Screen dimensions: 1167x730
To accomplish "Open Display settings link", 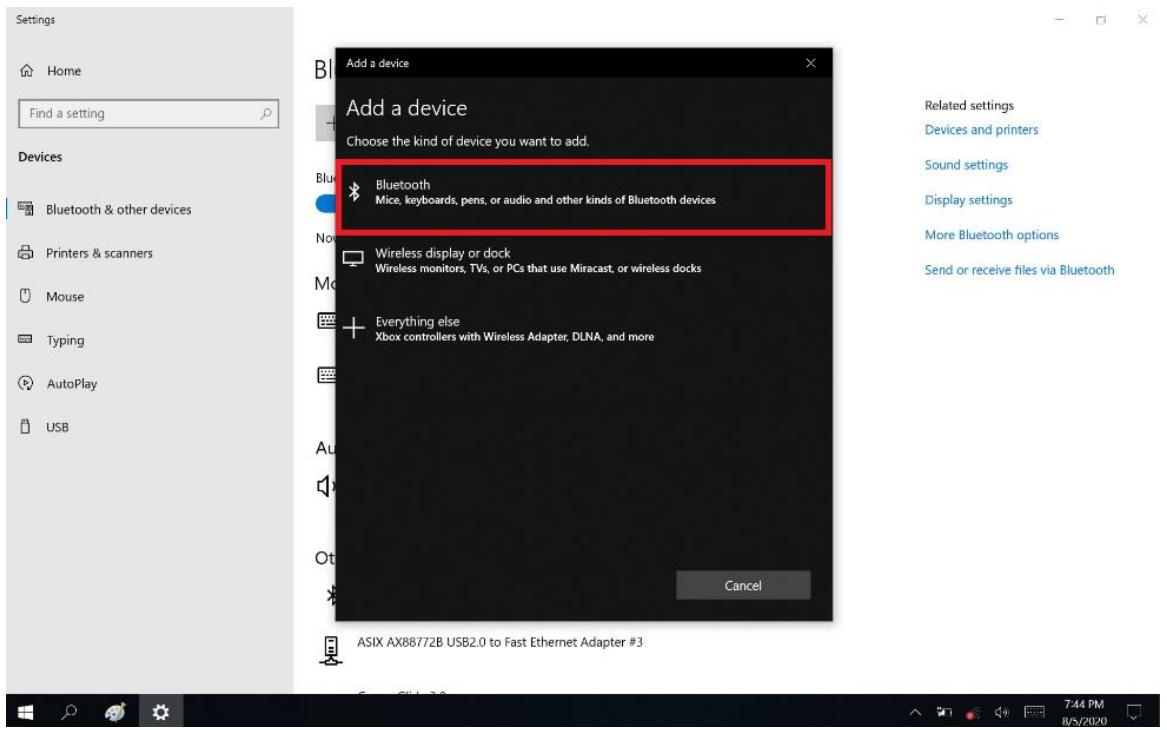I will 968,200.
